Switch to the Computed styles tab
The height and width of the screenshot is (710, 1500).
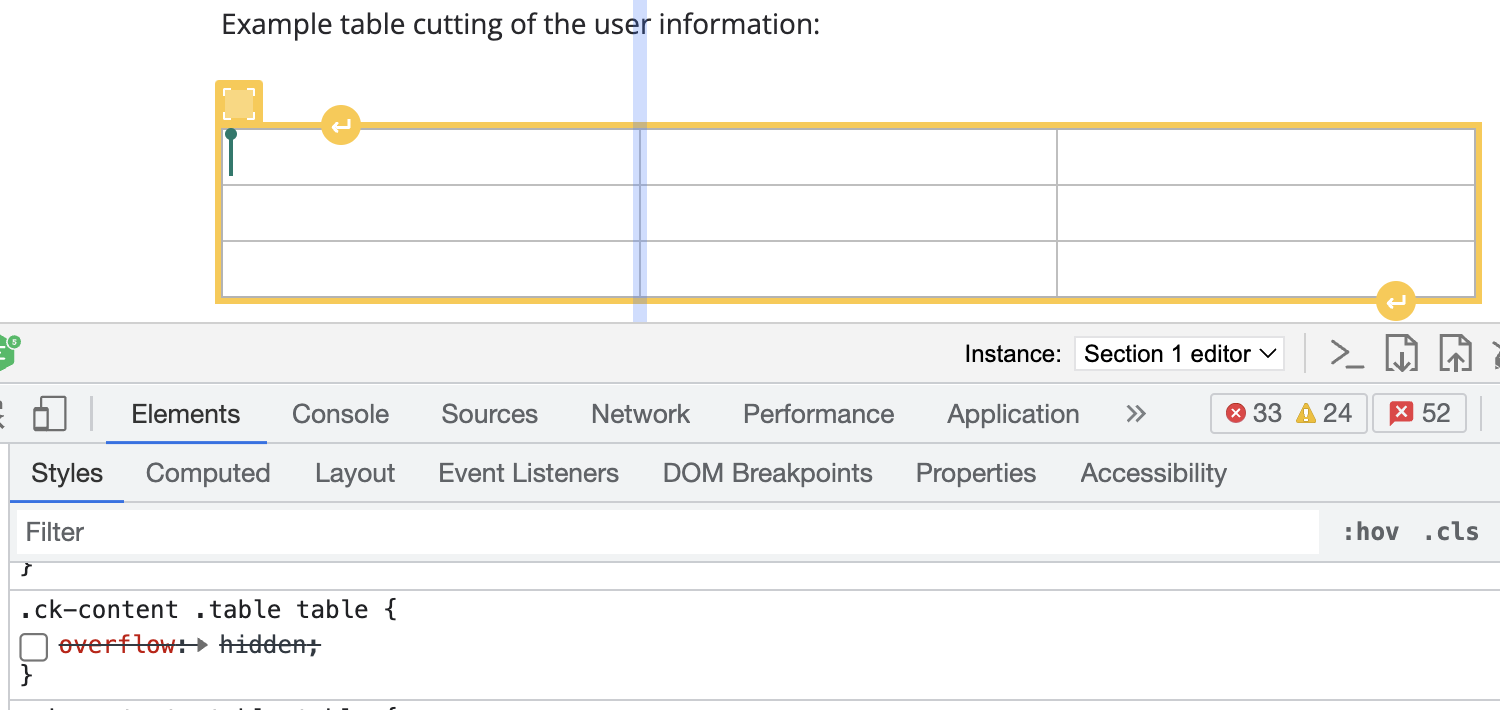click(x=207, y=472)
